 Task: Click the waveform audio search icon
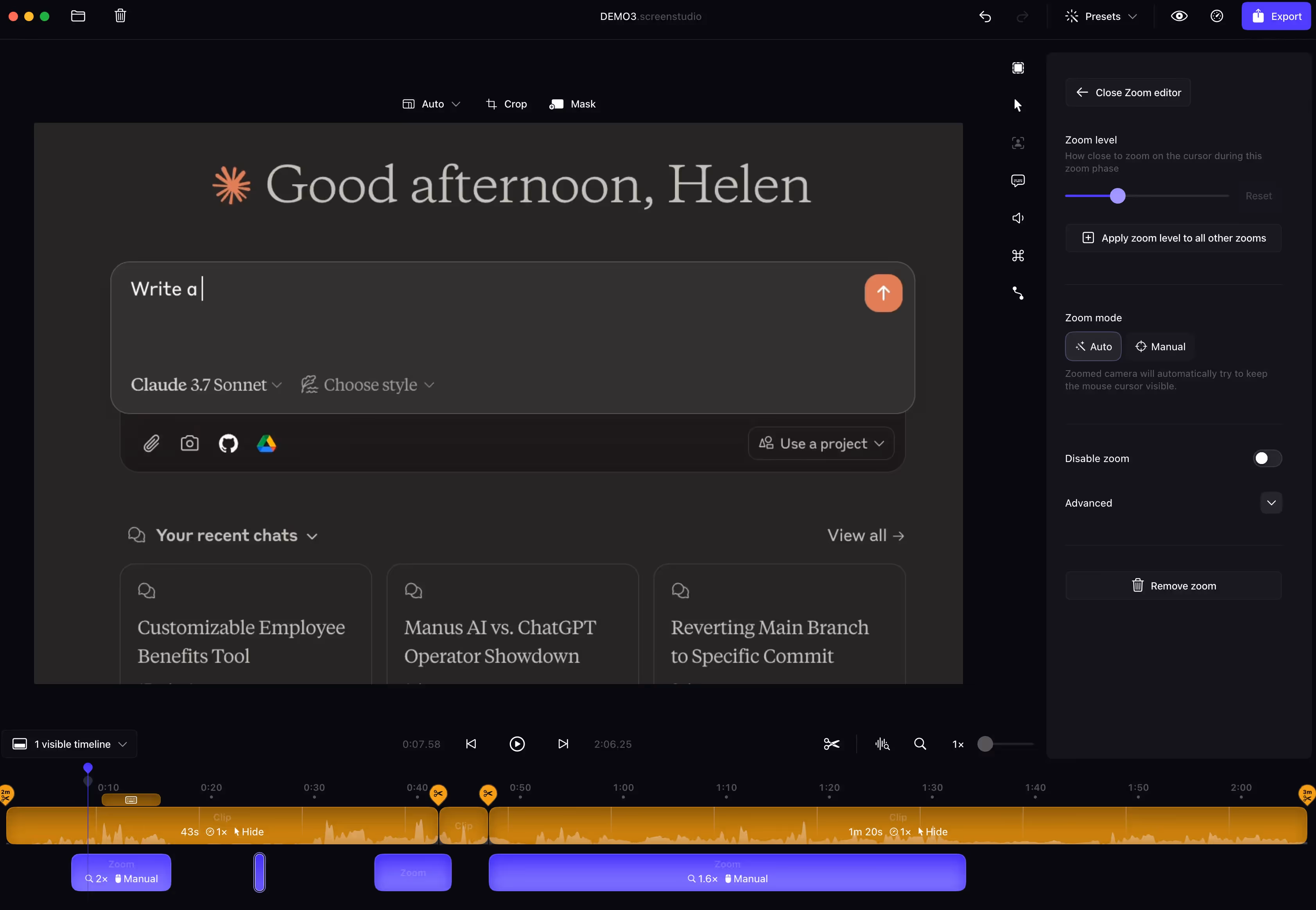click(882, 744)
